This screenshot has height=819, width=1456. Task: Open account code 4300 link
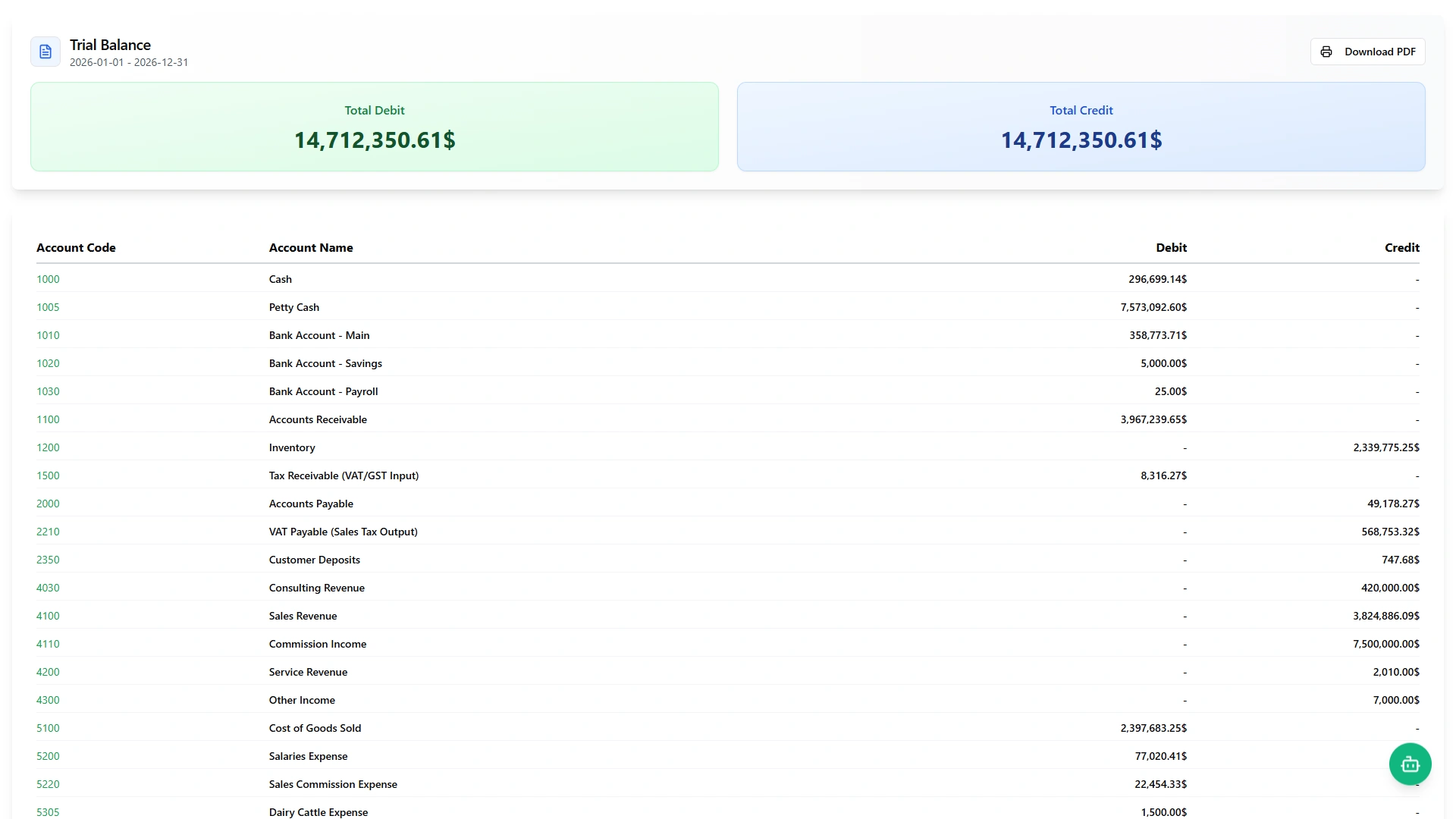(48, 700)
